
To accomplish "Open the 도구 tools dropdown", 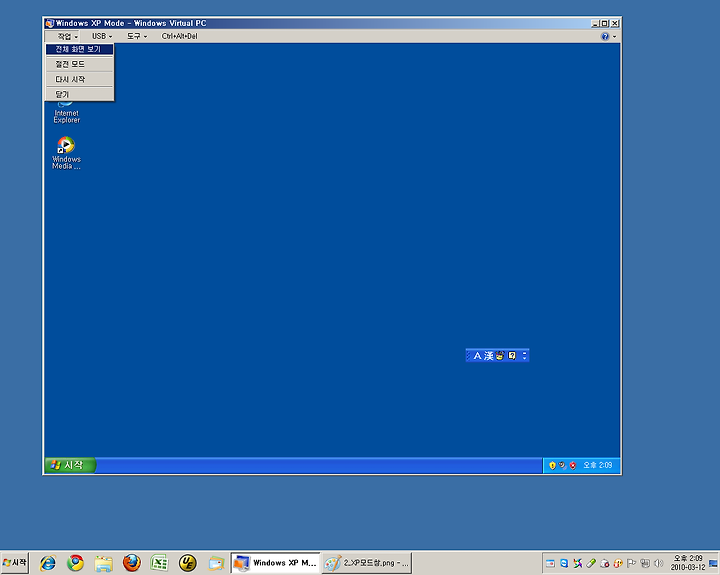I will (137, 36).
